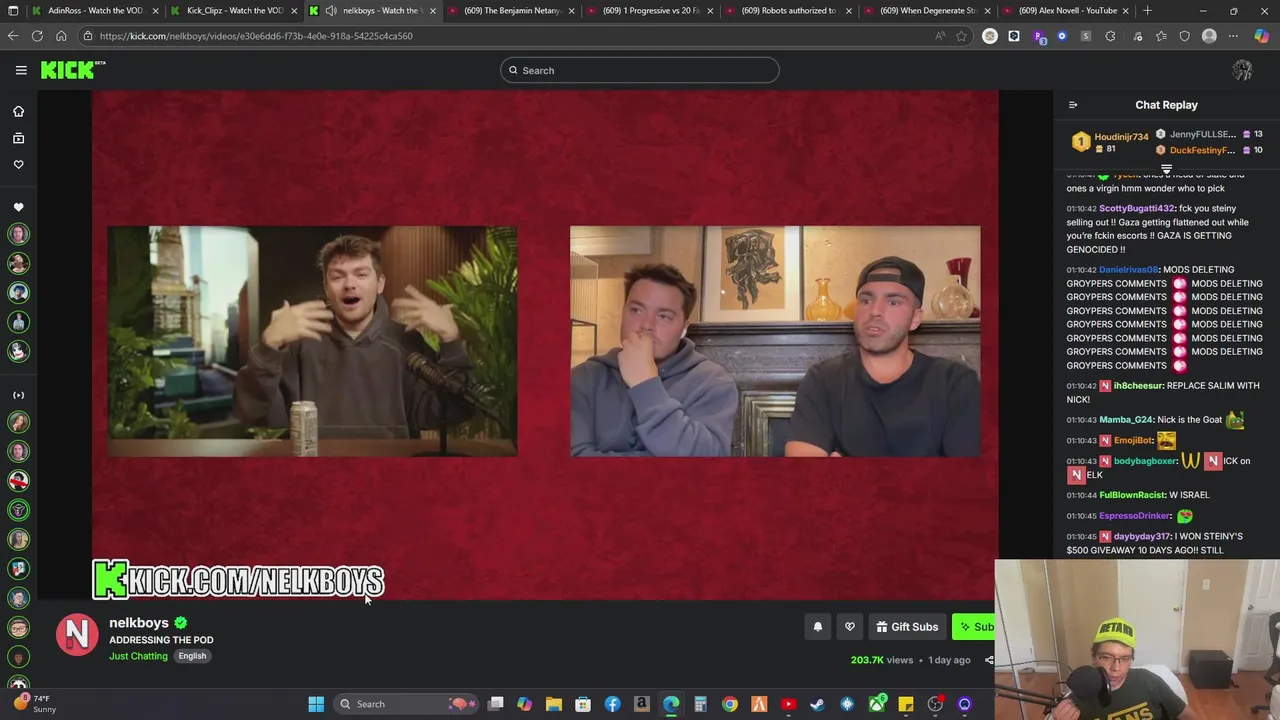Open Favorites list in browser toolbar
The image size is (1280, 720).
pyautogui.click(x=1161, y=36)
